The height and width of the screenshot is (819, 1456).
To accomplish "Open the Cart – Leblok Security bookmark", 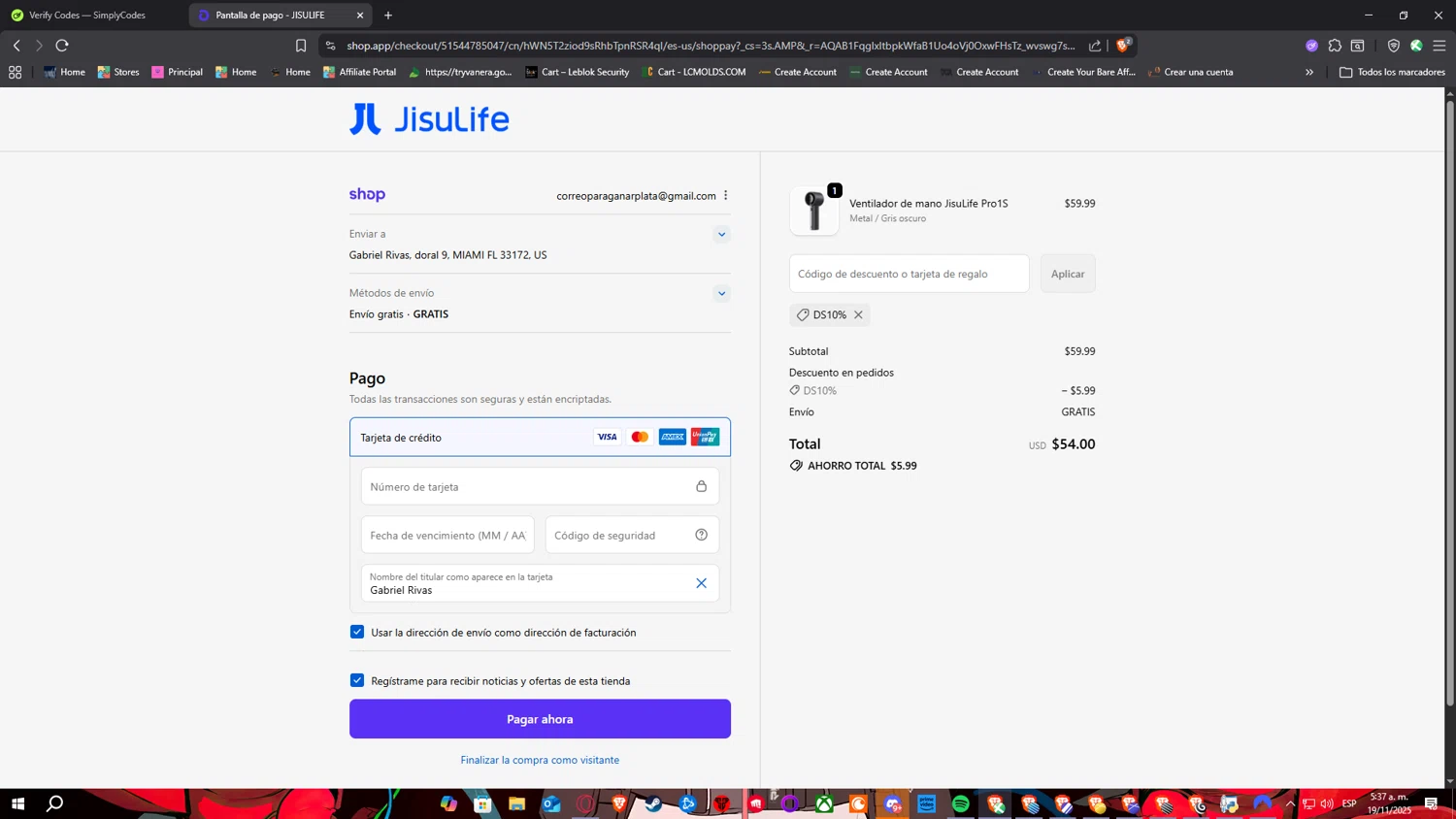I will tap(577, 72).
